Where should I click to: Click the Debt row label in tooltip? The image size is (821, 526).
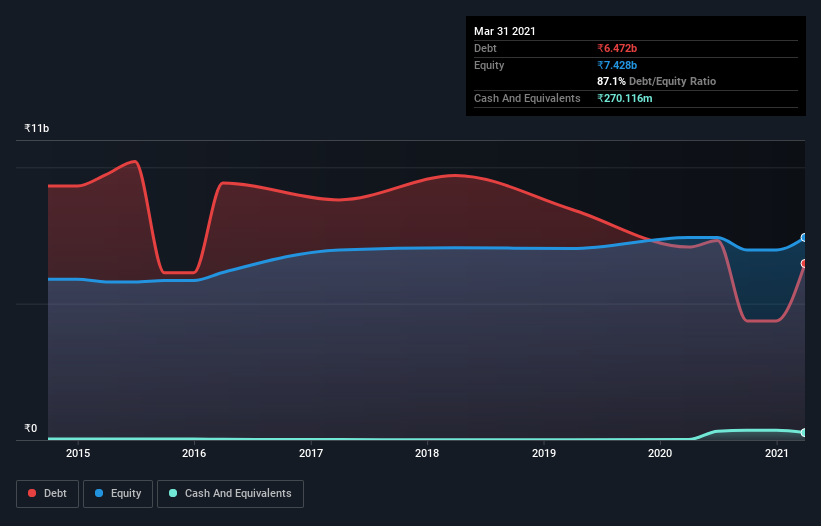click(485, 48)
